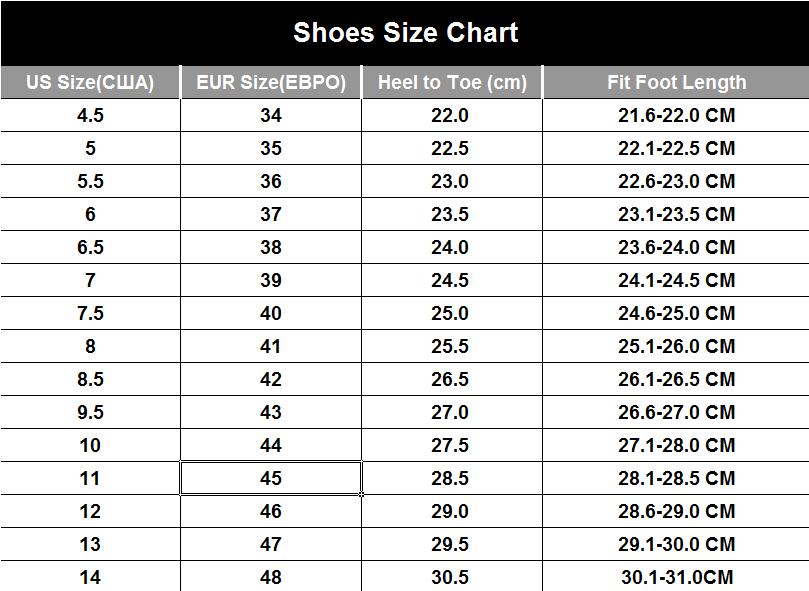Click the EUR size 48 cell
This screenshot has height=591, width=809.
point(271,577)
